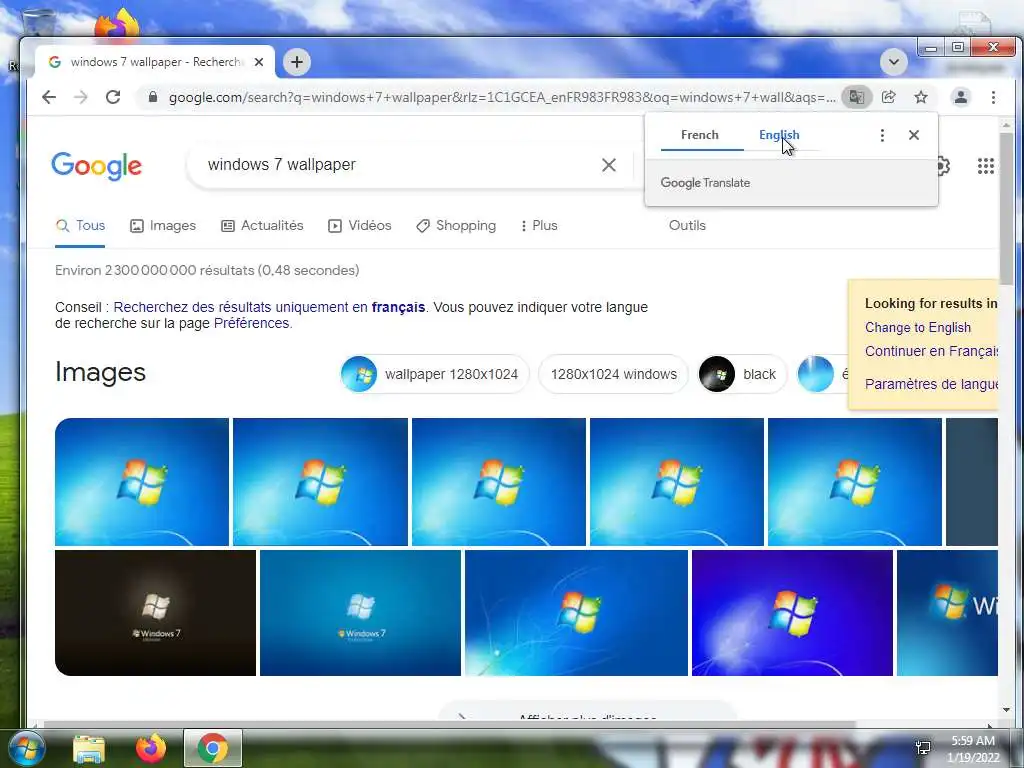Screen dimensions: 1024x768
Task: Bookmark this page with star icon
Action: (921, 97)
